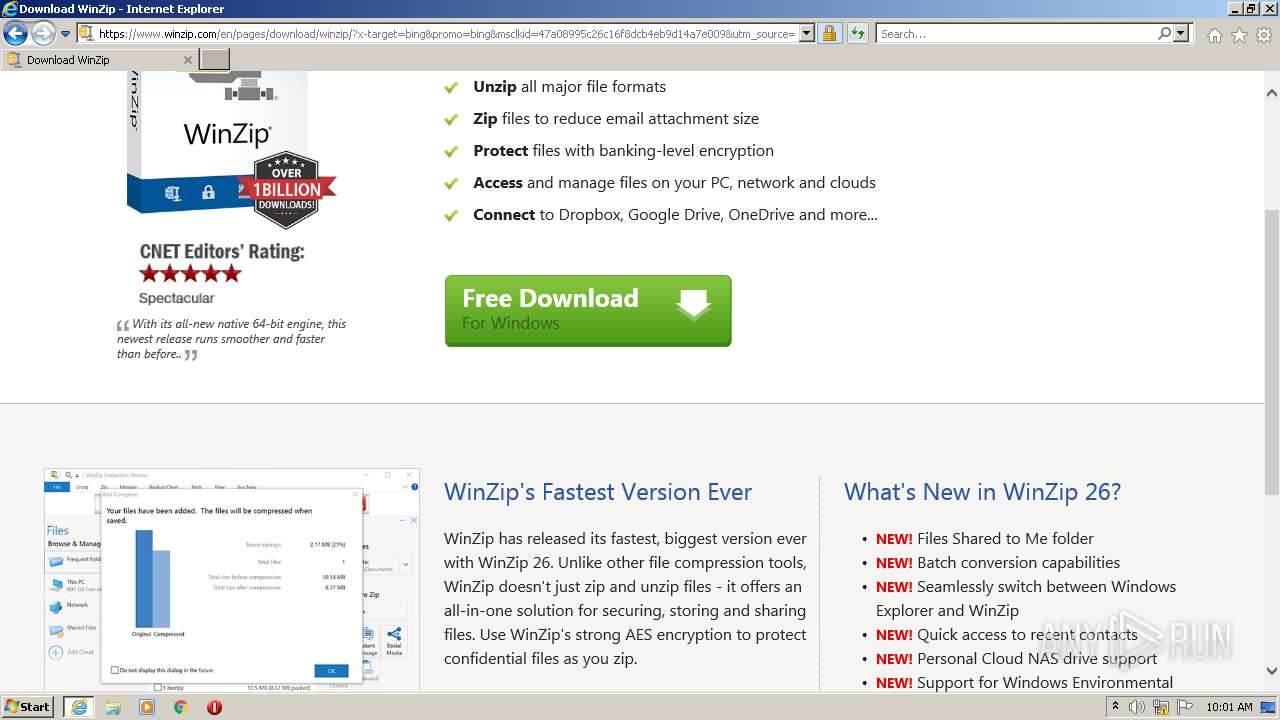This screenshot has width=1280, height=720.
Task: Open the Windows Explorer folder taskbar icon
Action: [x=113, y=707]
